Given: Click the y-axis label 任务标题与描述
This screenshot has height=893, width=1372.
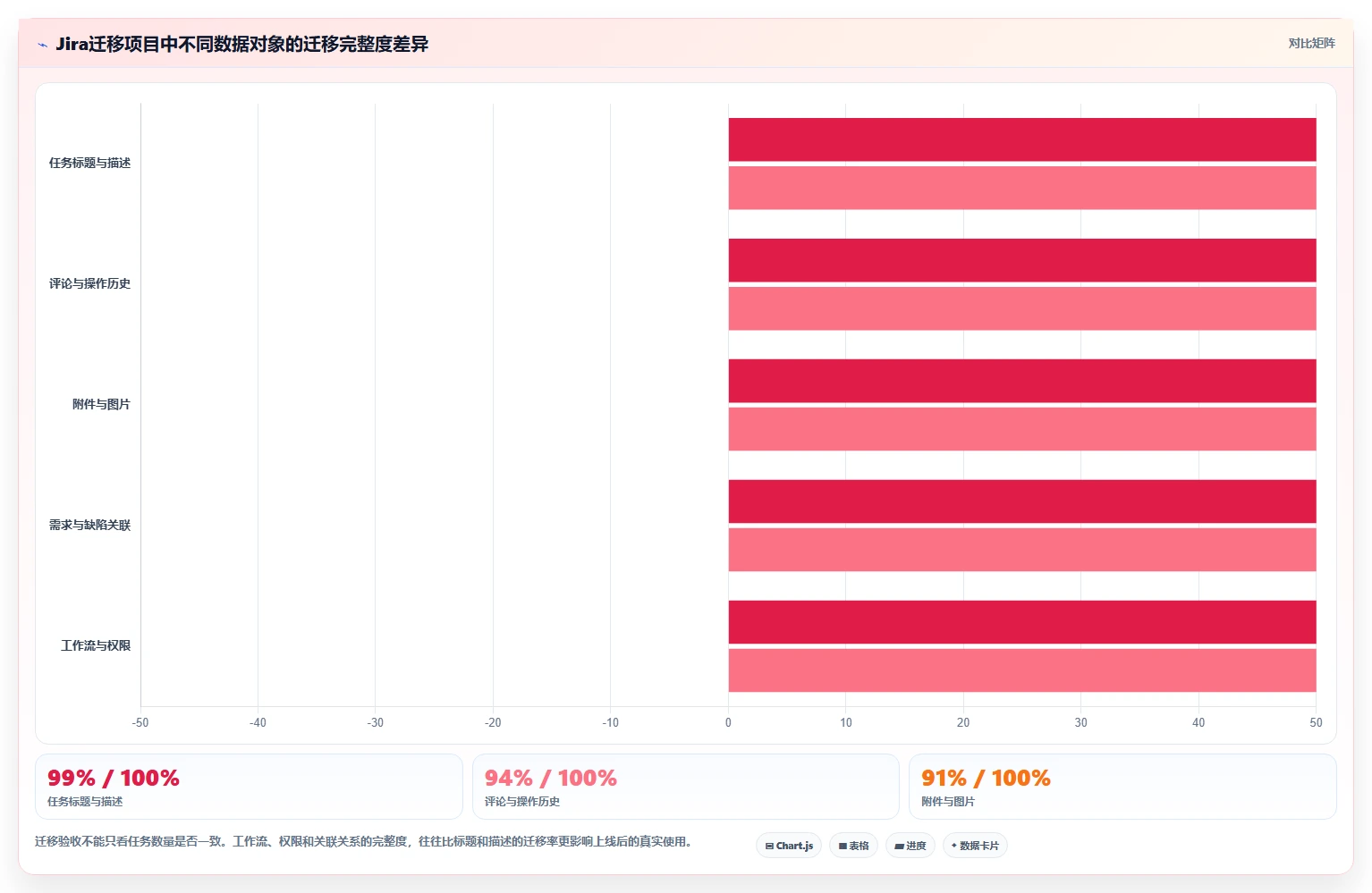Looking at the screenshot, I should click(x=89, y=163).
